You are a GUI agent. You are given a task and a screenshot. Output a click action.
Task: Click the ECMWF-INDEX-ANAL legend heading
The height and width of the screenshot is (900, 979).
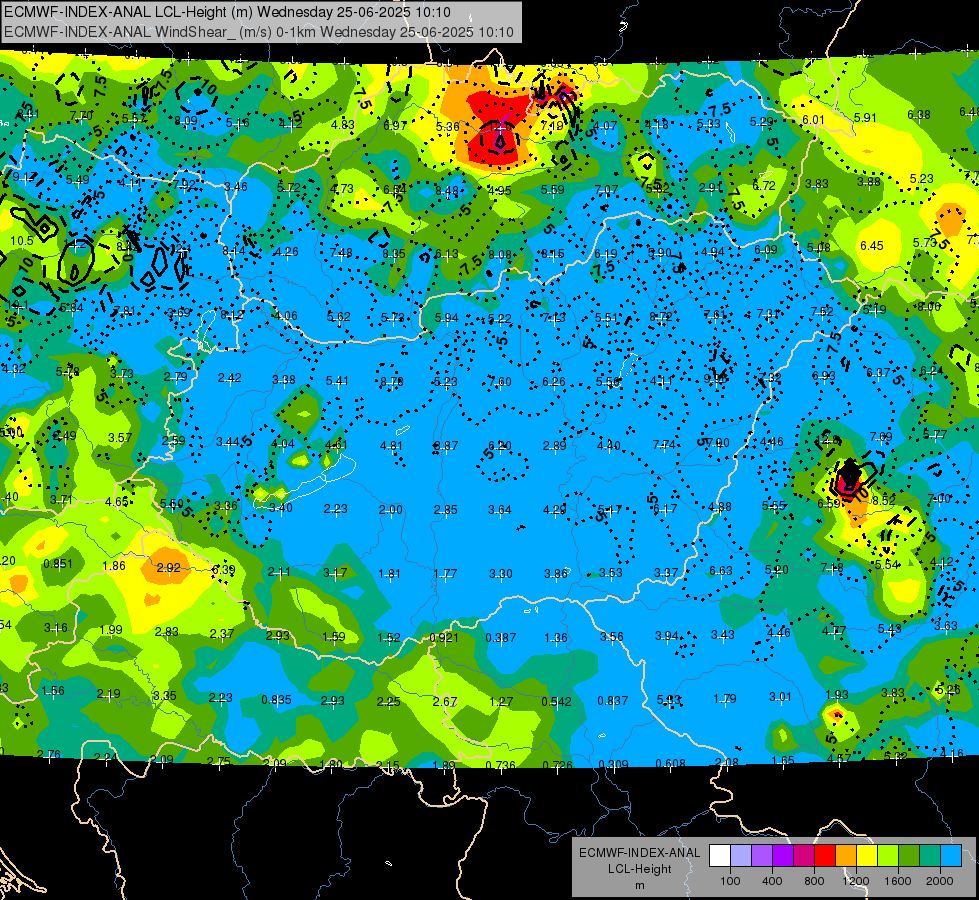pos(640,853)
